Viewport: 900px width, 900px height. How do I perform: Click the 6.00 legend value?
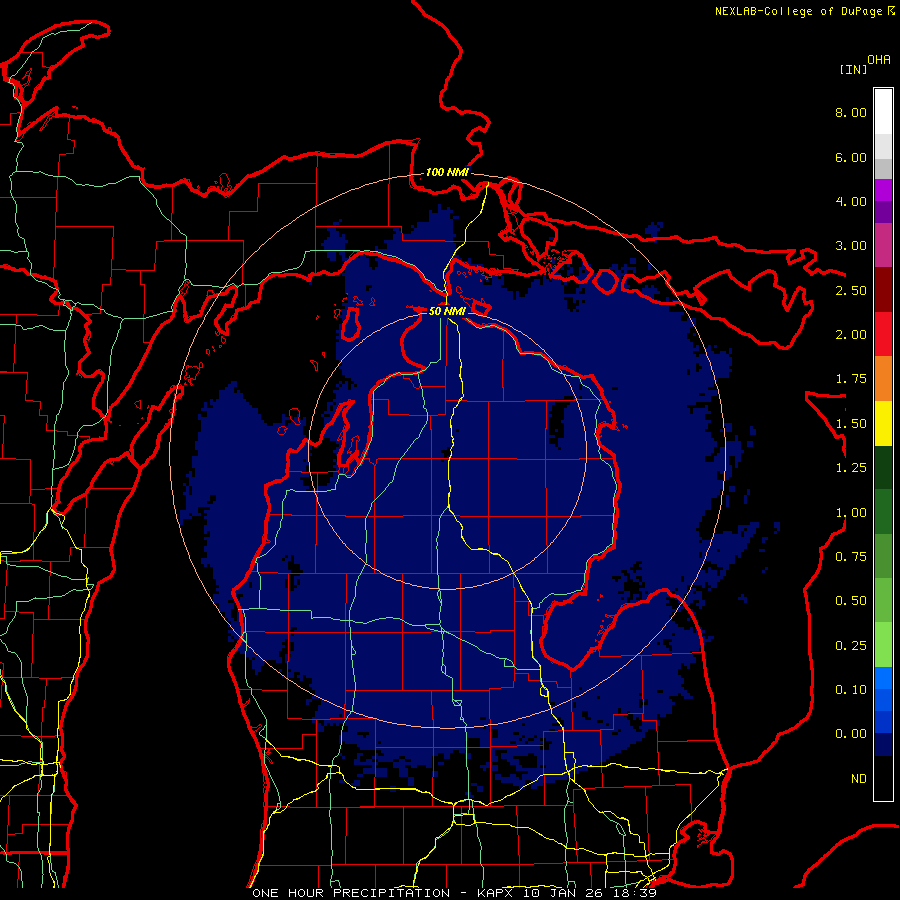pyautogui.click(x=851, y=157)
